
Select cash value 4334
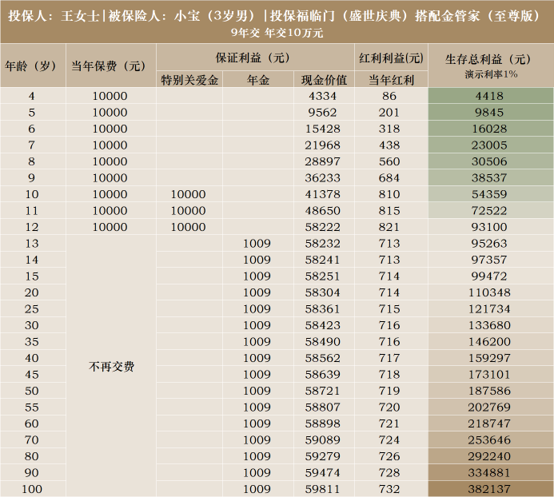tap(322, 96)
